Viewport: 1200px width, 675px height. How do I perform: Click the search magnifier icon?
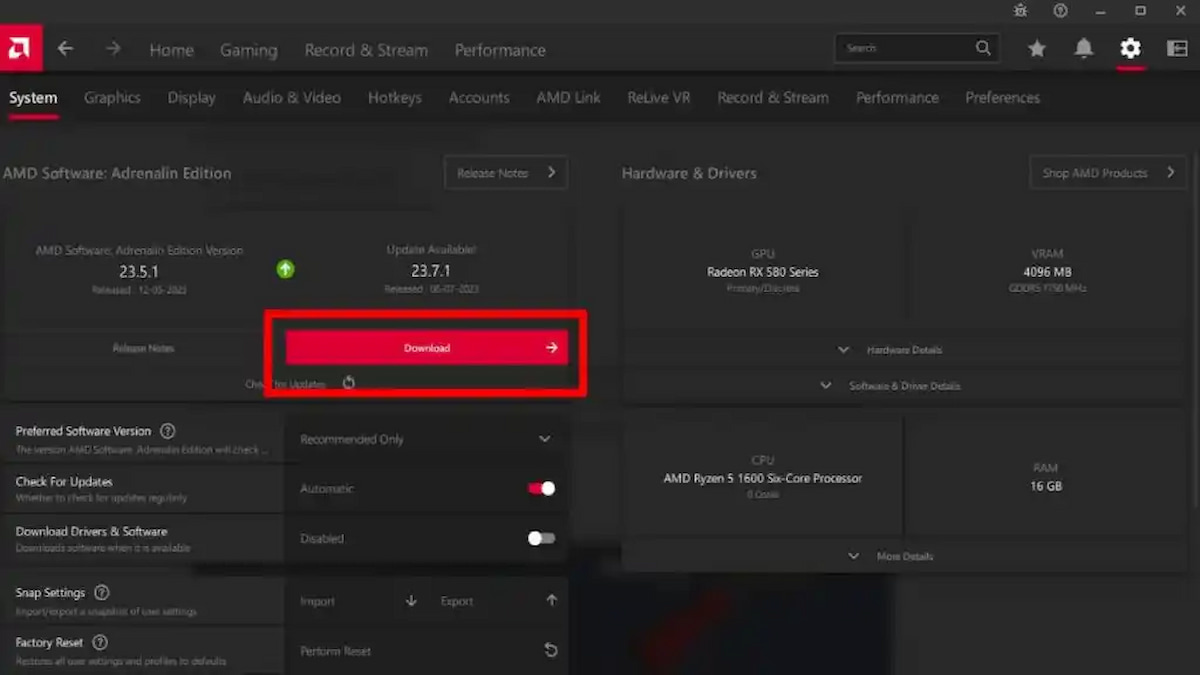click(984, 47)
